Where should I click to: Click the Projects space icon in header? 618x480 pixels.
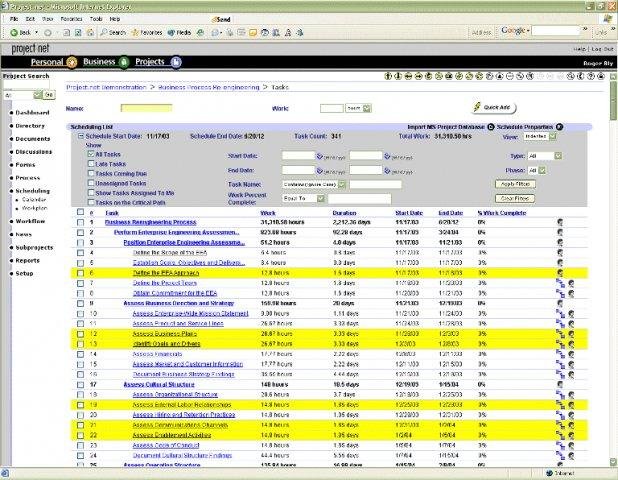[176, 62]
